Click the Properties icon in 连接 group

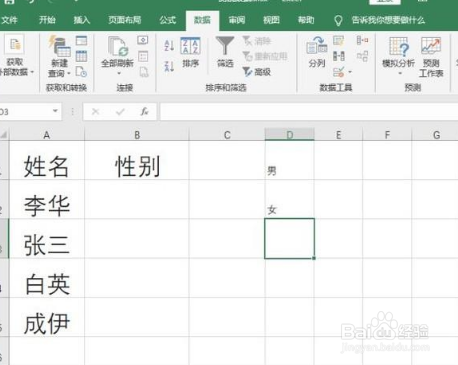click(x=143, y=56)
